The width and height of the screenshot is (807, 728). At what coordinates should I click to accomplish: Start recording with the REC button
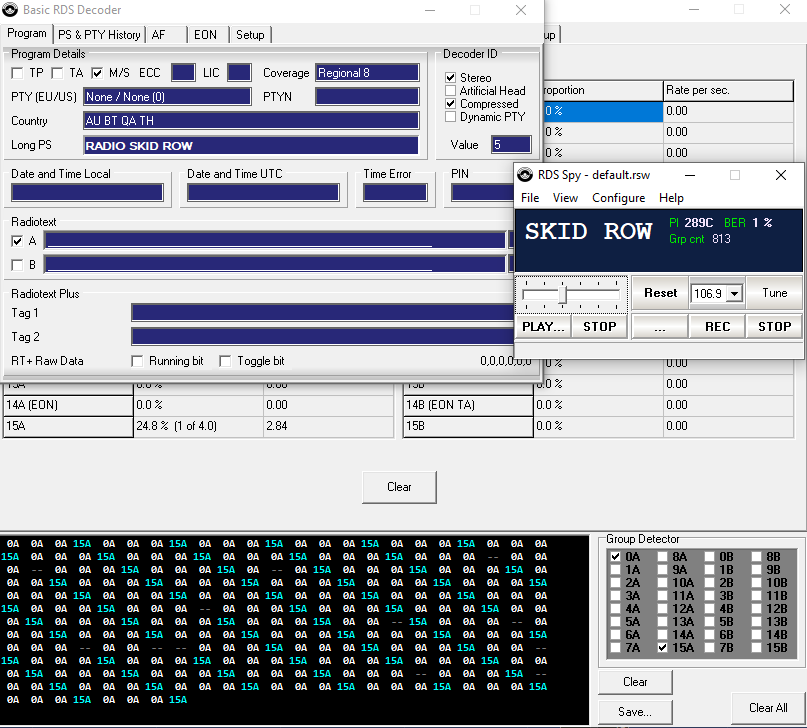tap(717, 326)
